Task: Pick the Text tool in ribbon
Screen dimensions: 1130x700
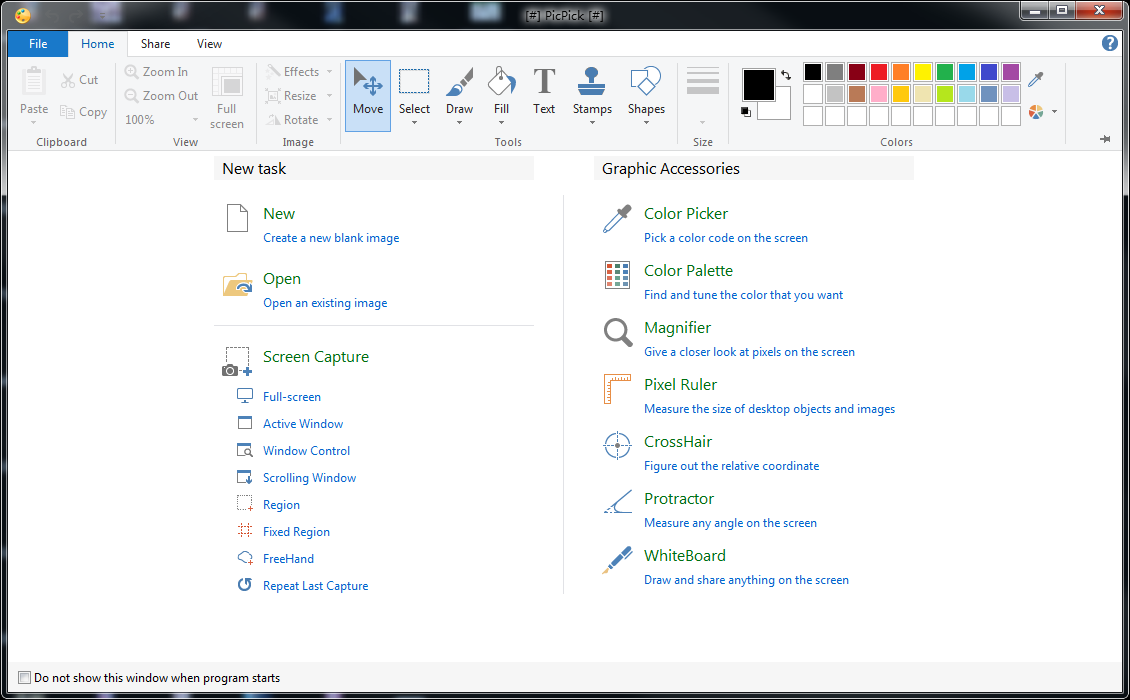Action: tap(544, 91)
